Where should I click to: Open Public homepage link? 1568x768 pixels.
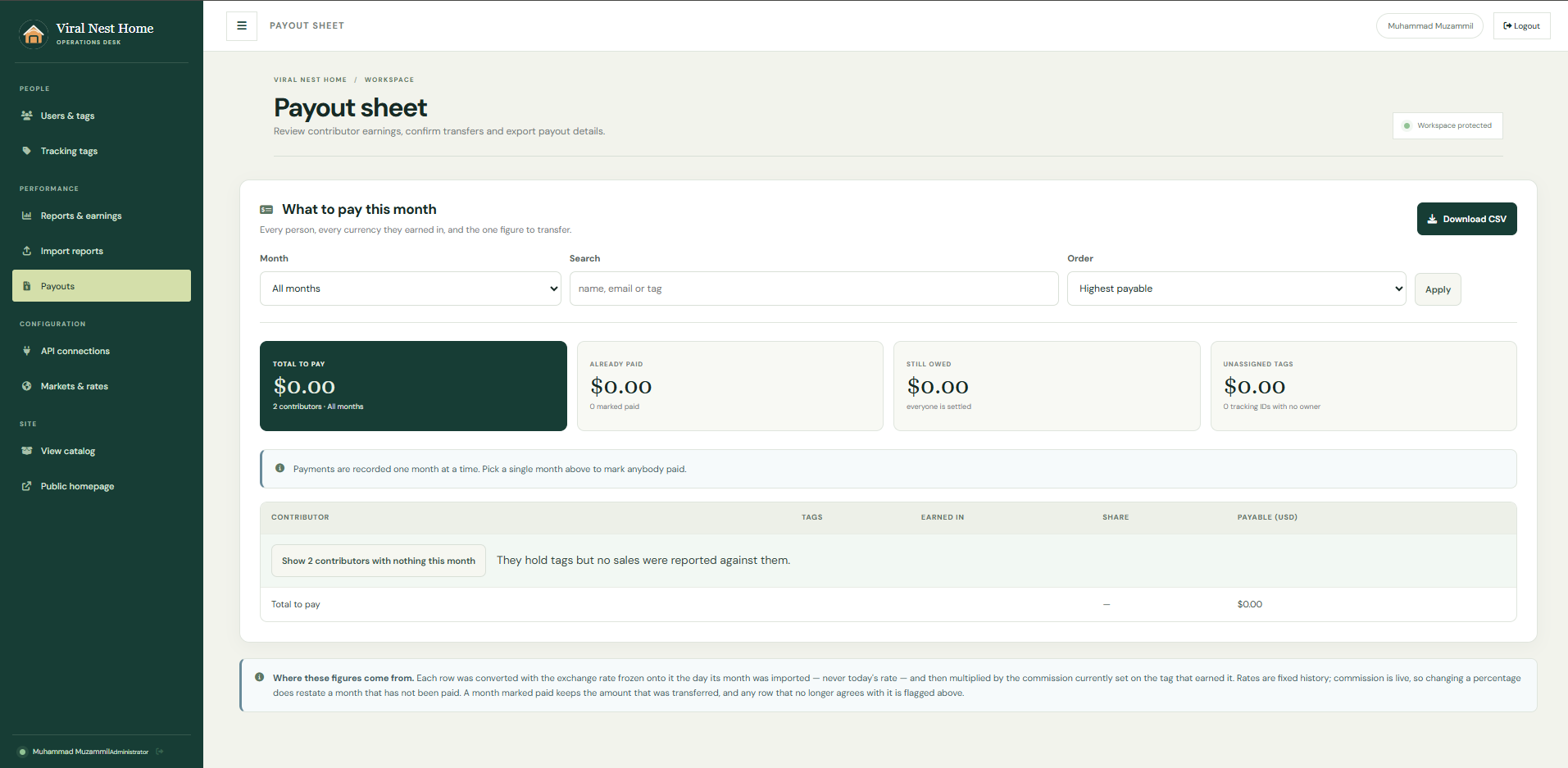(x=102, y=486)
